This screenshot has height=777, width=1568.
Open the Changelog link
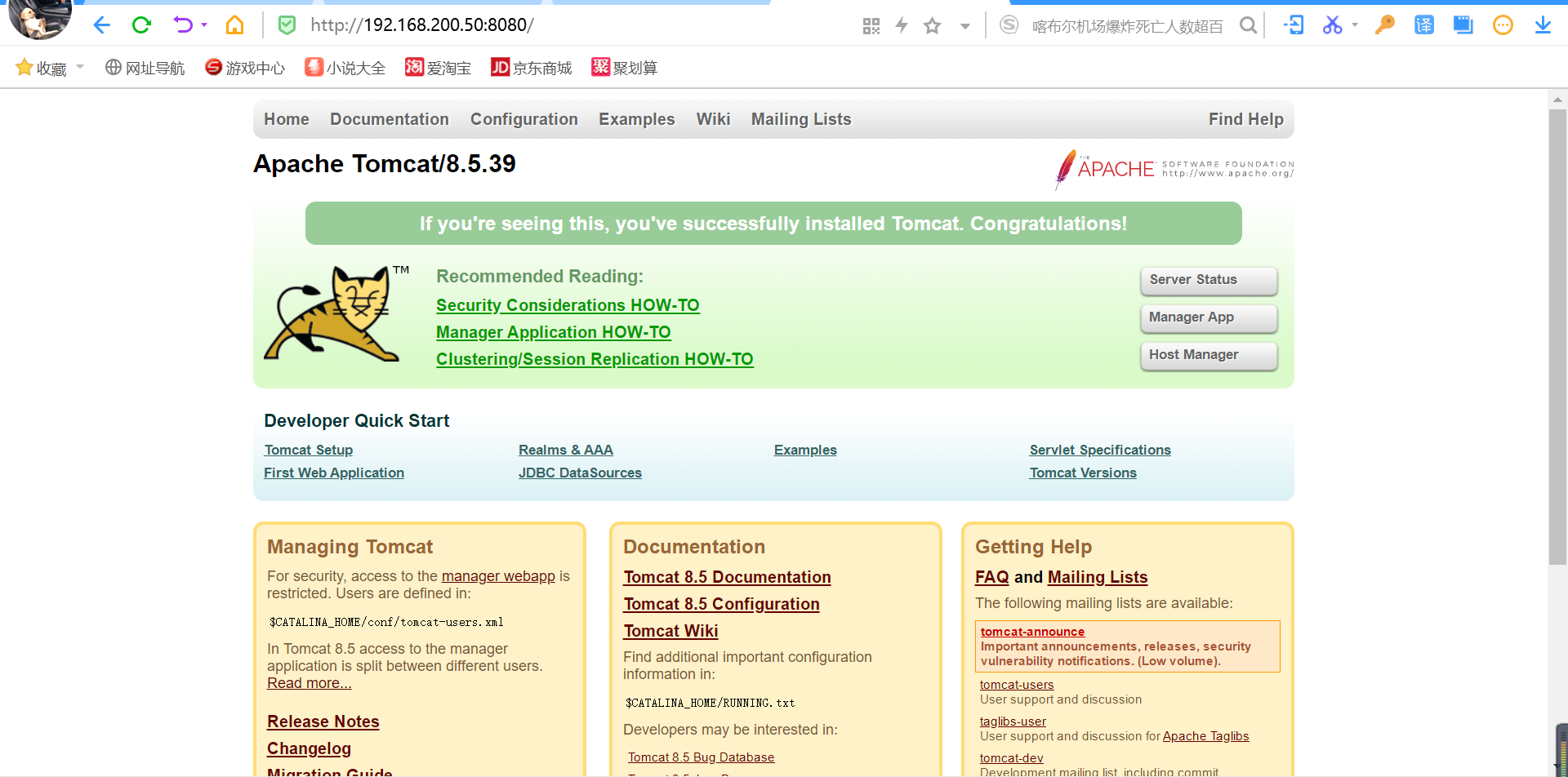[309, 748]
